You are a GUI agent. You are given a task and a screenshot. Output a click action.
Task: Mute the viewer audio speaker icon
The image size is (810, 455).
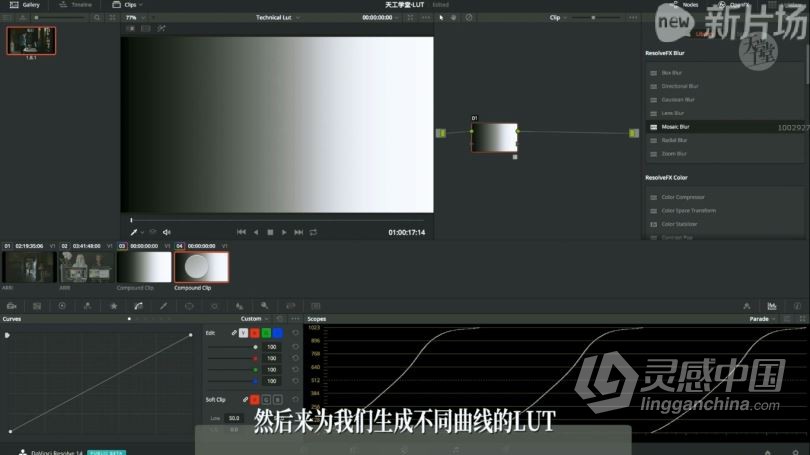click(x=166, y=232)
